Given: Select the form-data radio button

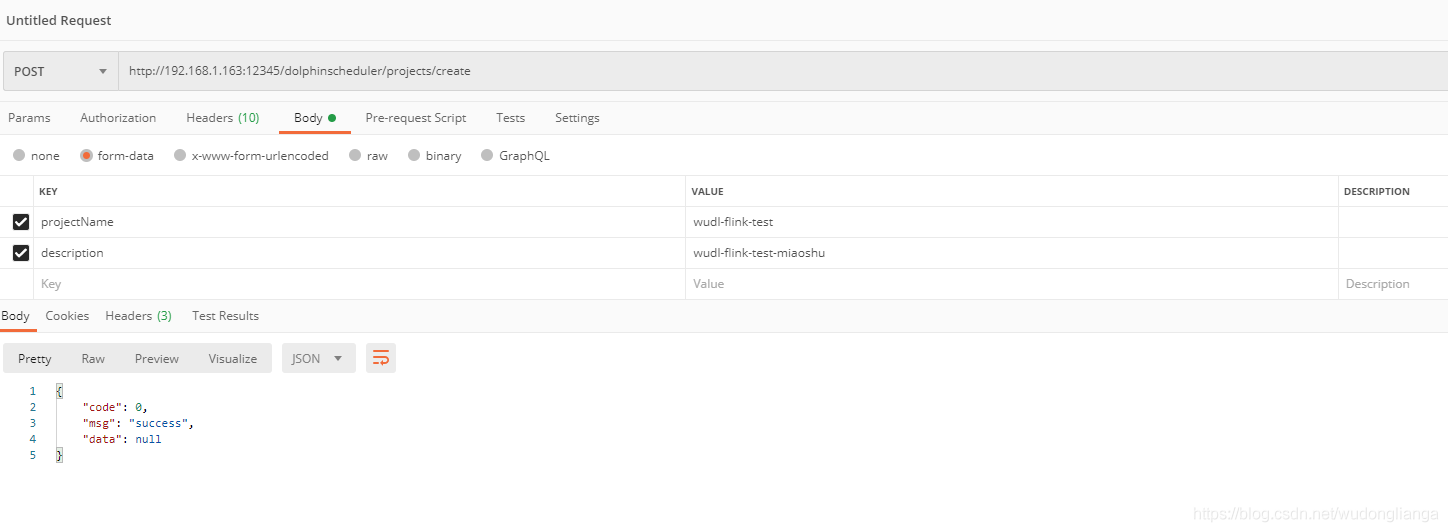Looking at the screenshot, I should (x=87, y=156).
